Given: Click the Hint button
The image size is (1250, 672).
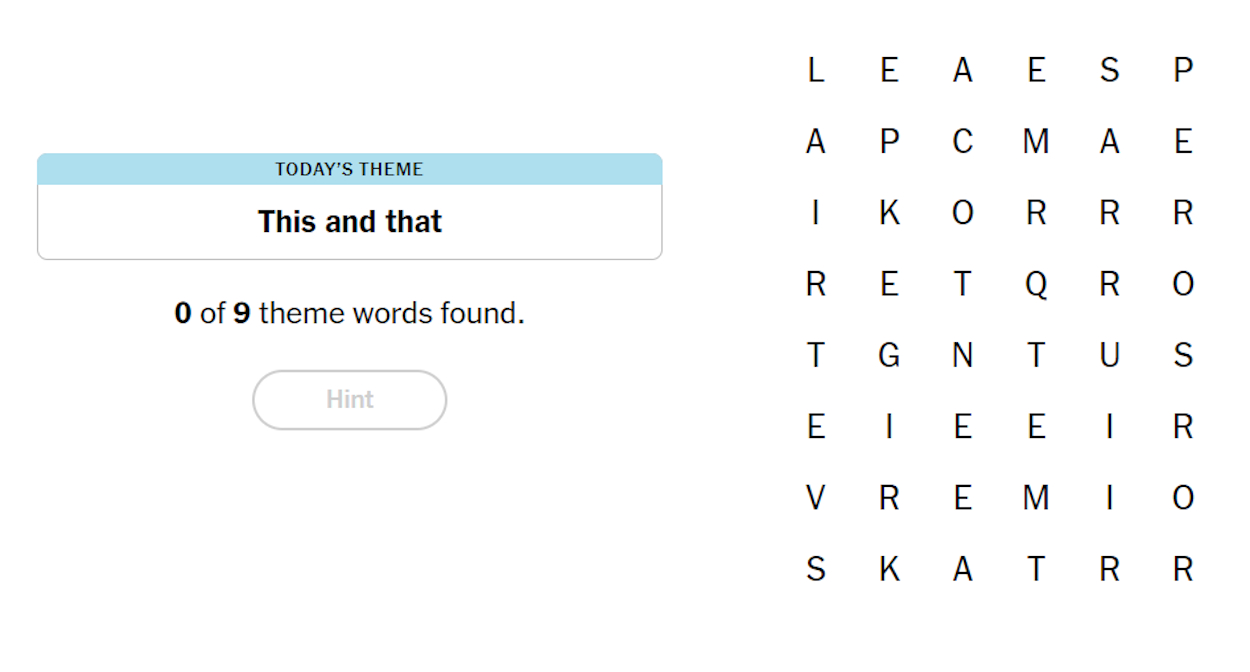Looking at the screenshot, I should [349, 399].
